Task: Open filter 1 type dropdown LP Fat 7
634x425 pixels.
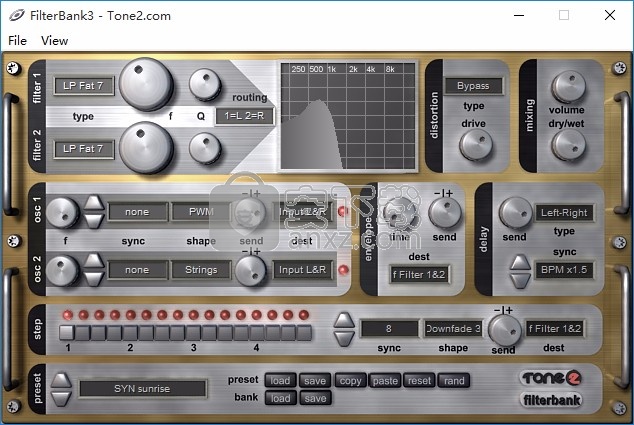Action: point(83,86)
